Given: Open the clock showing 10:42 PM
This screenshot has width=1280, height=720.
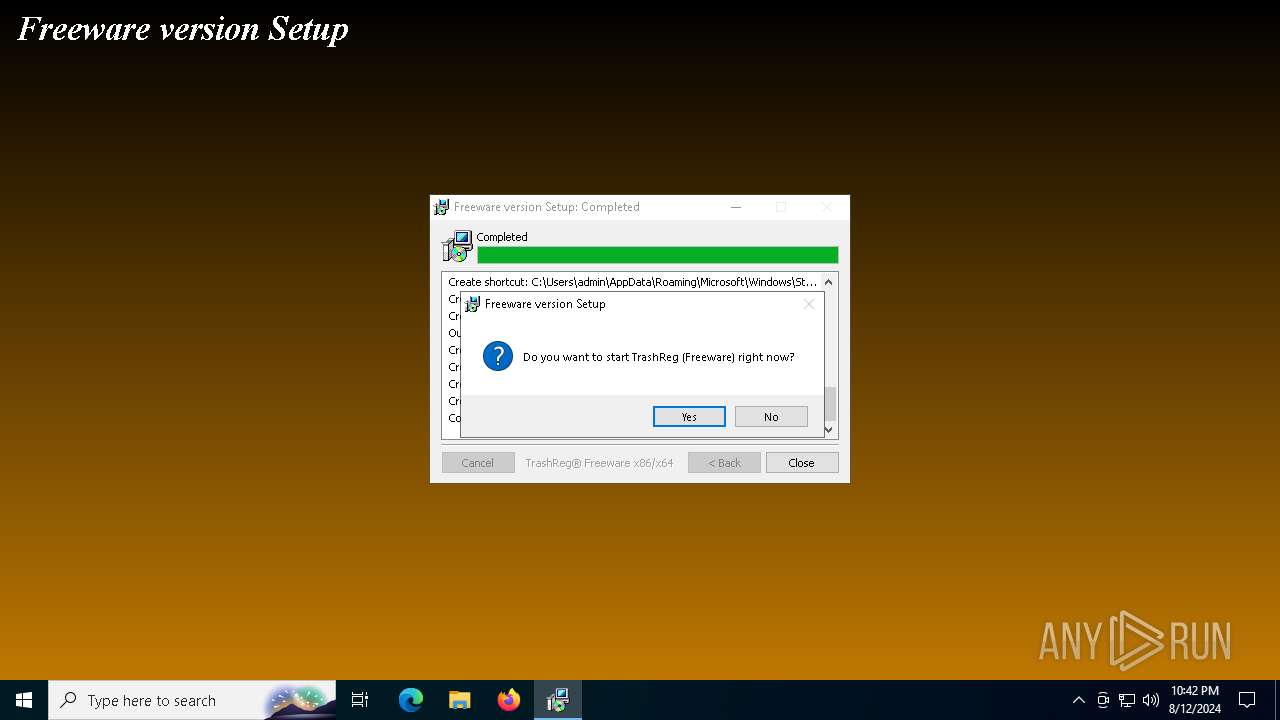Looking at the screenshot, I should tap(1195, 700).
